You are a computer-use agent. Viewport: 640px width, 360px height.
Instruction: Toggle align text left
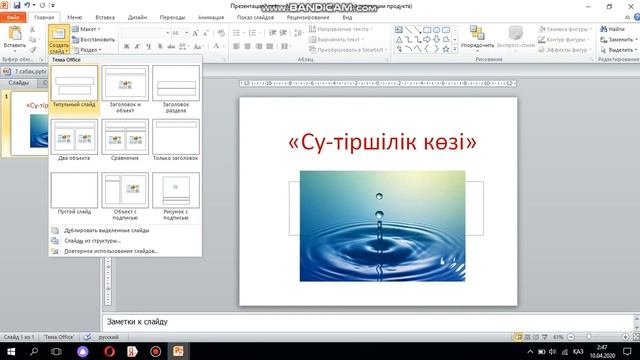[236, 47]
